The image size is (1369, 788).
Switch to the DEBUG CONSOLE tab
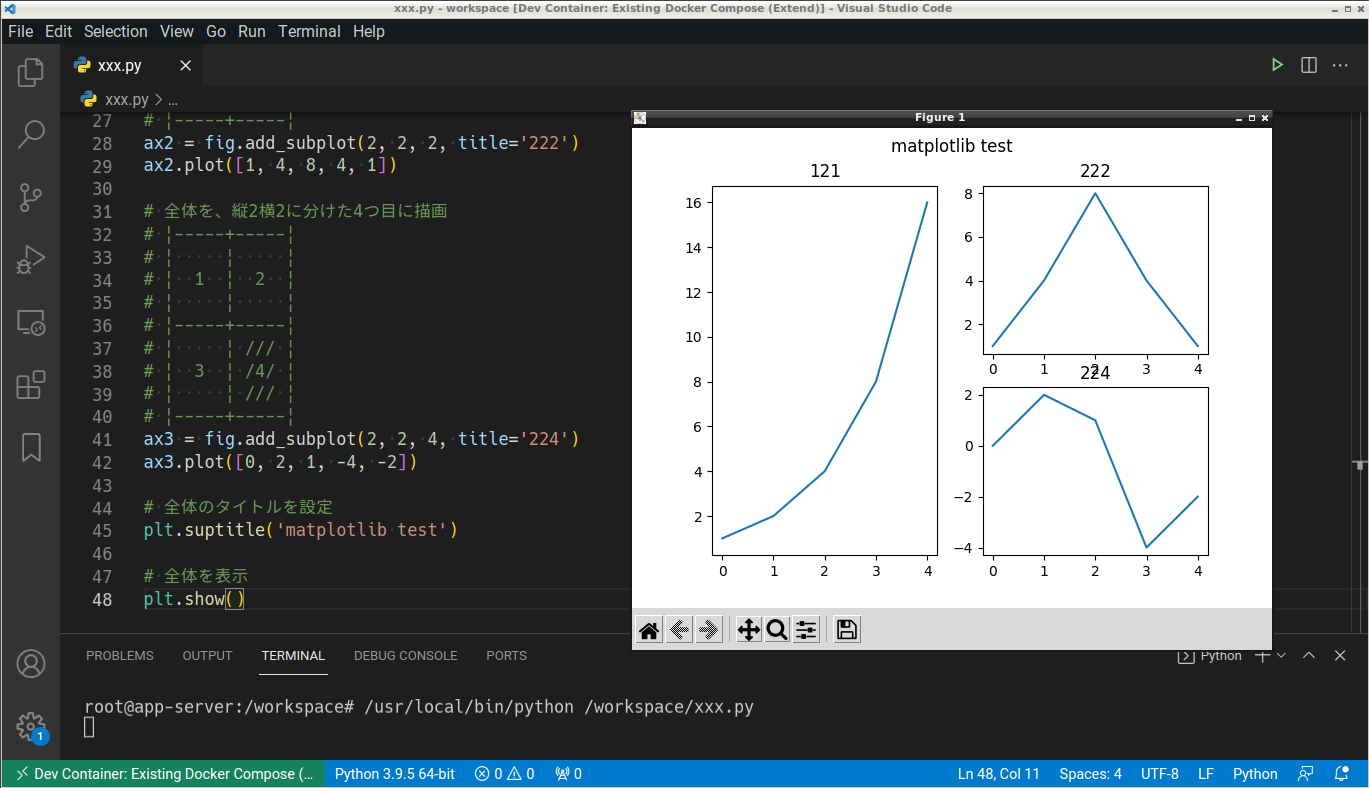[x=405, y=655]
